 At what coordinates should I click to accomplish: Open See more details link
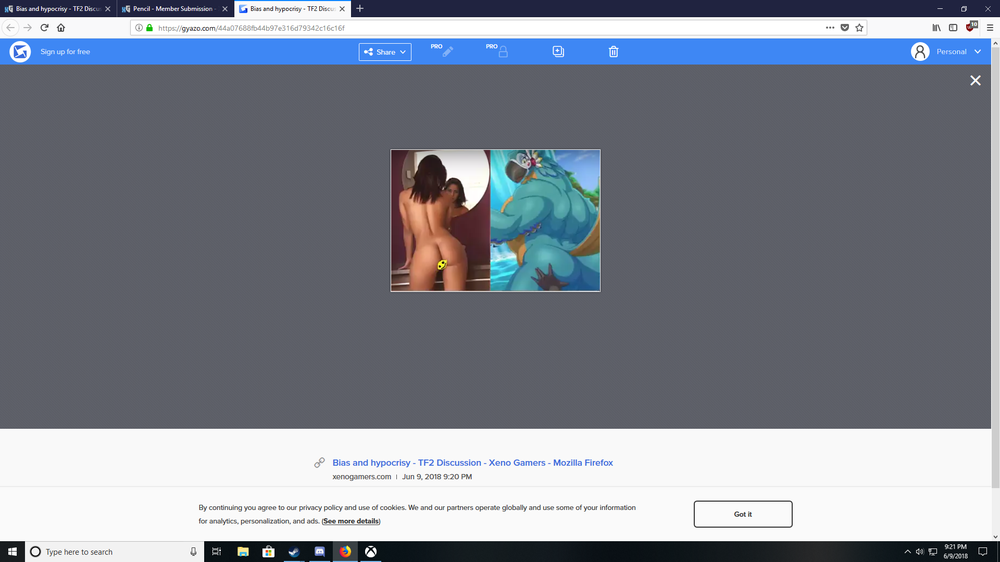[x=351, y=521]
